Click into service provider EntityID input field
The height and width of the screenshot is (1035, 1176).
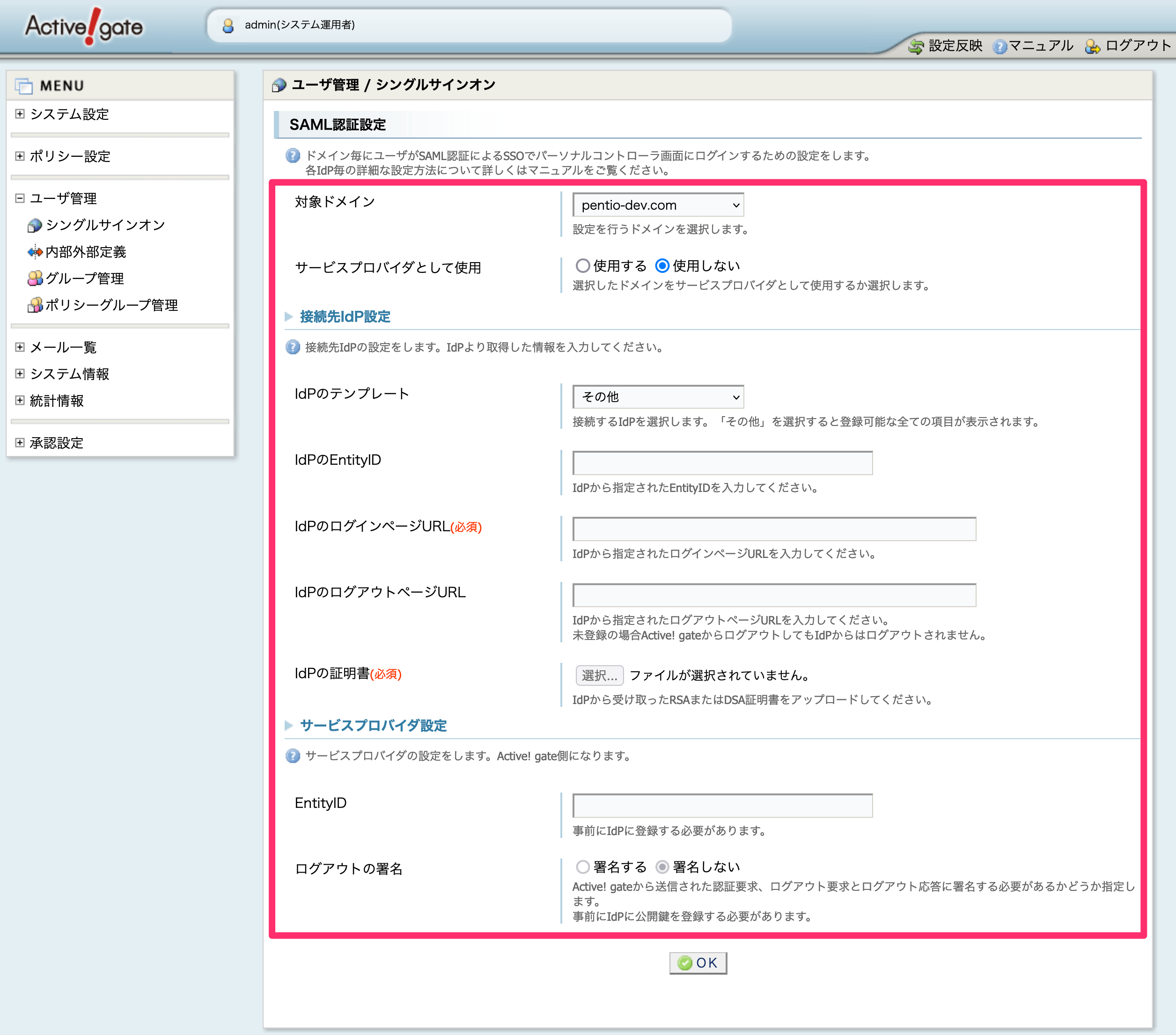click(723, 806)
